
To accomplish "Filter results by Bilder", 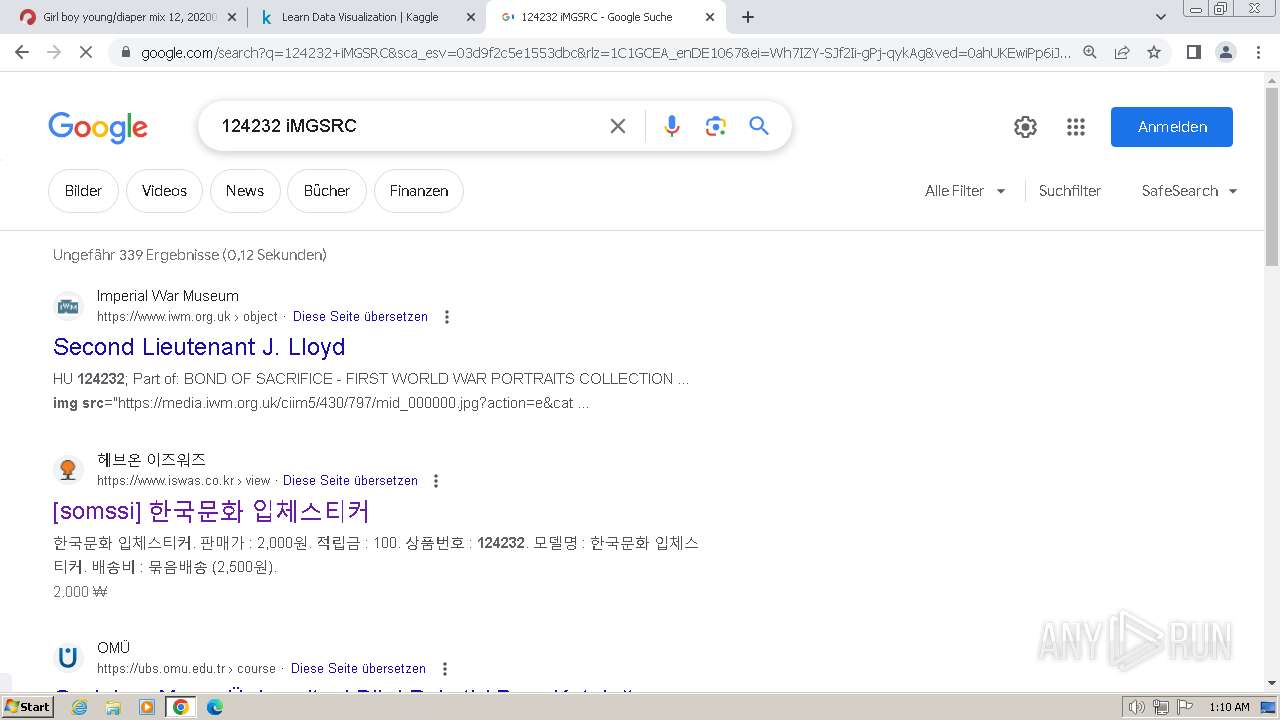I will (83, 191).
